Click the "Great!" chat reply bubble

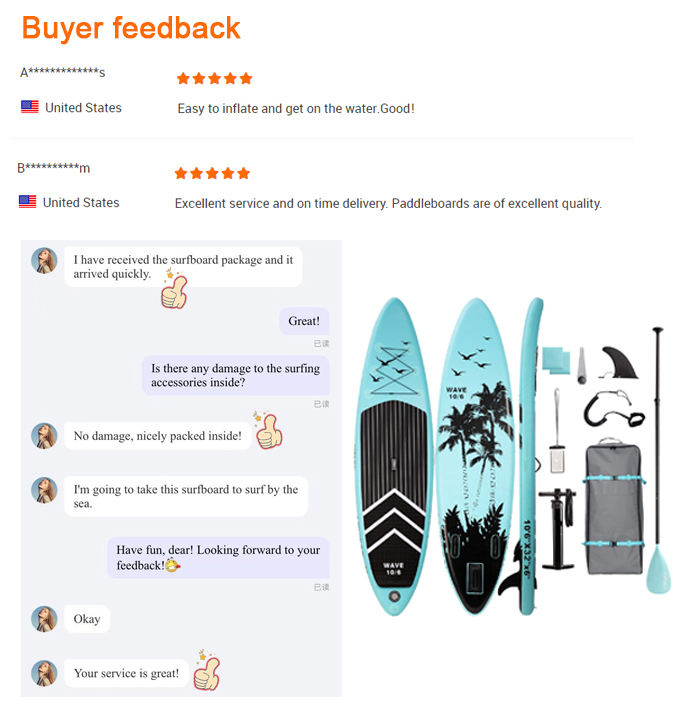(304, 321)
